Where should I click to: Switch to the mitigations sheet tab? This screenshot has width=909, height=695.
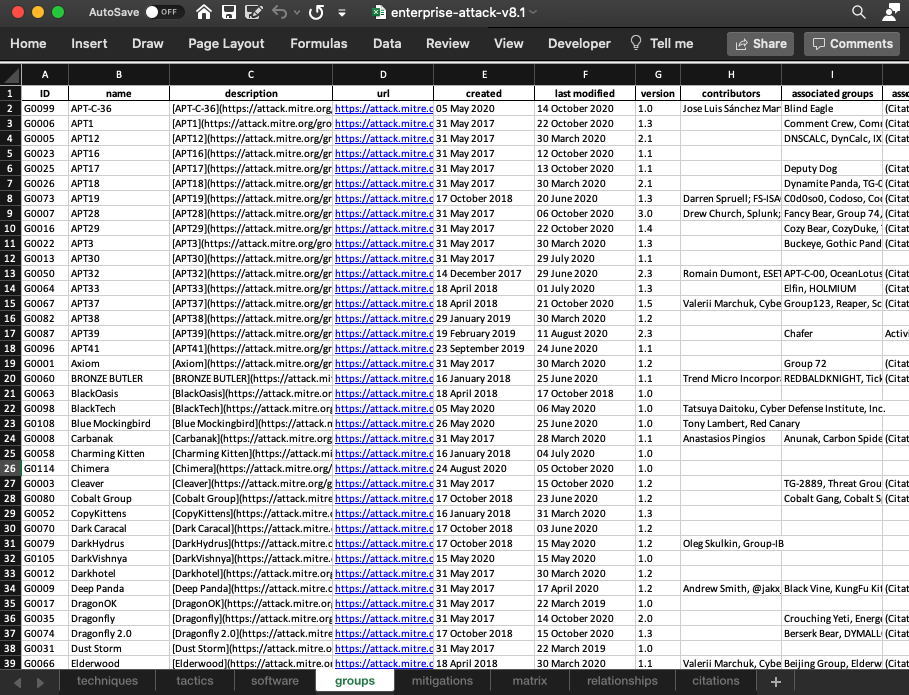tap(442, 681)
